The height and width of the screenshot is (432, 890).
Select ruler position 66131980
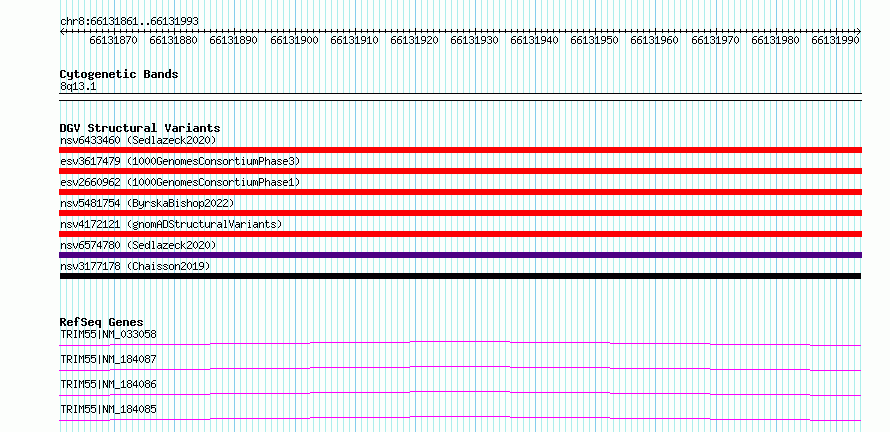click(x=775, y=40)
